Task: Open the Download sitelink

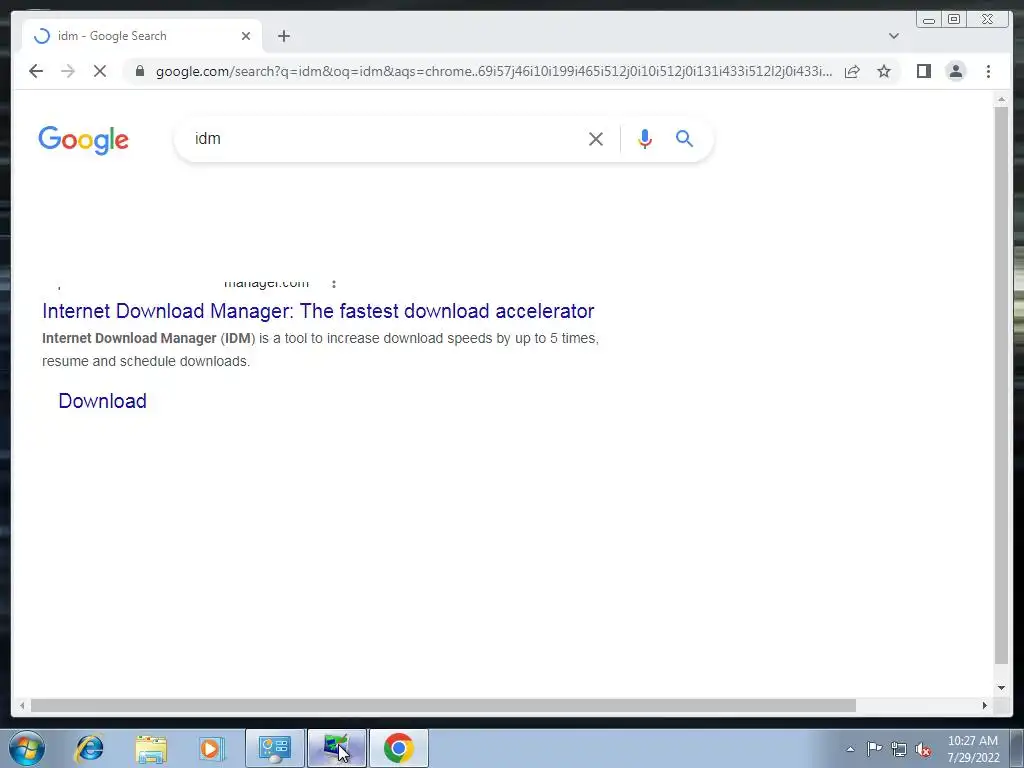Action: coord(103,401)
